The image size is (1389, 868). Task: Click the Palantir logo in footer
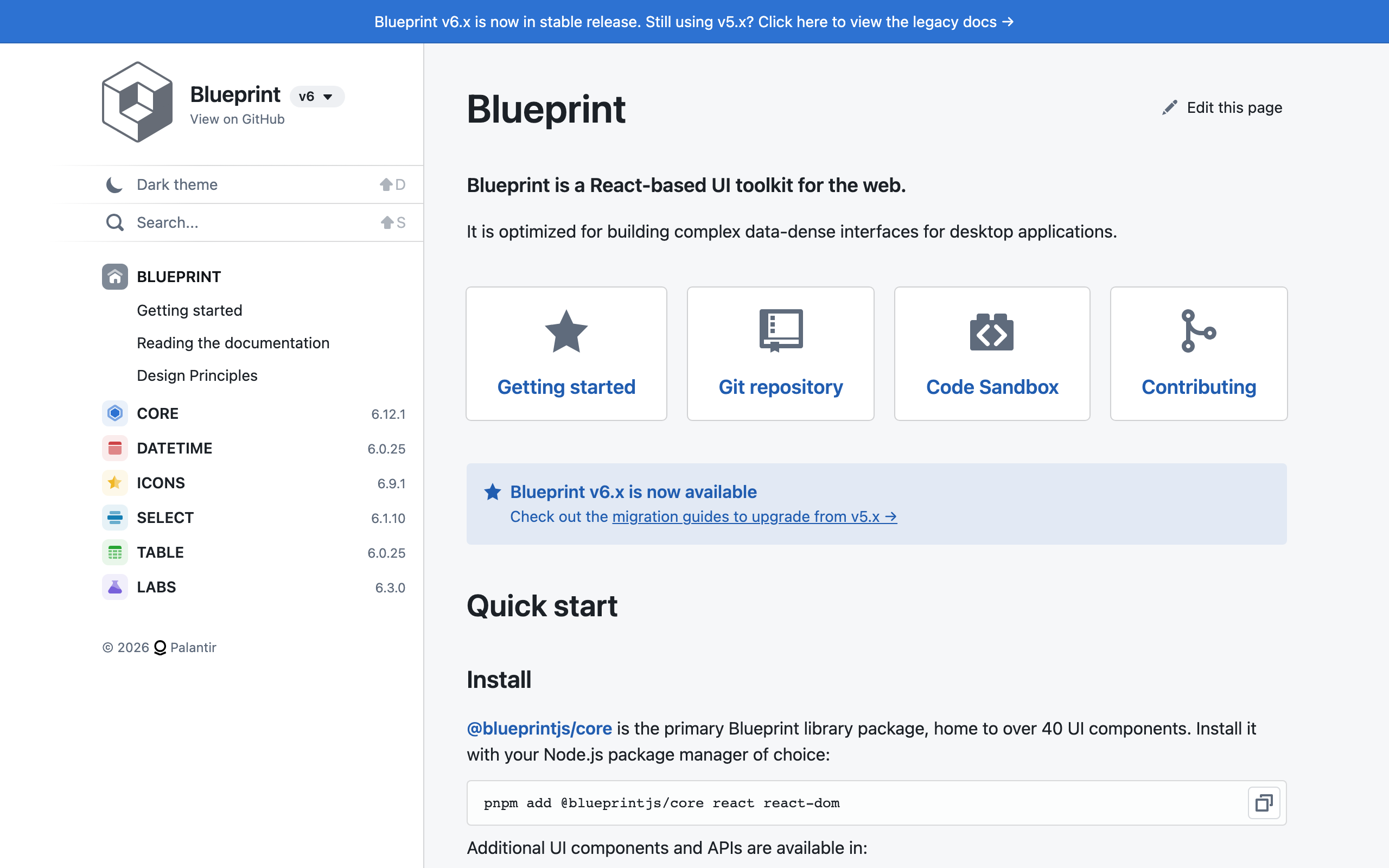point(160,648)
